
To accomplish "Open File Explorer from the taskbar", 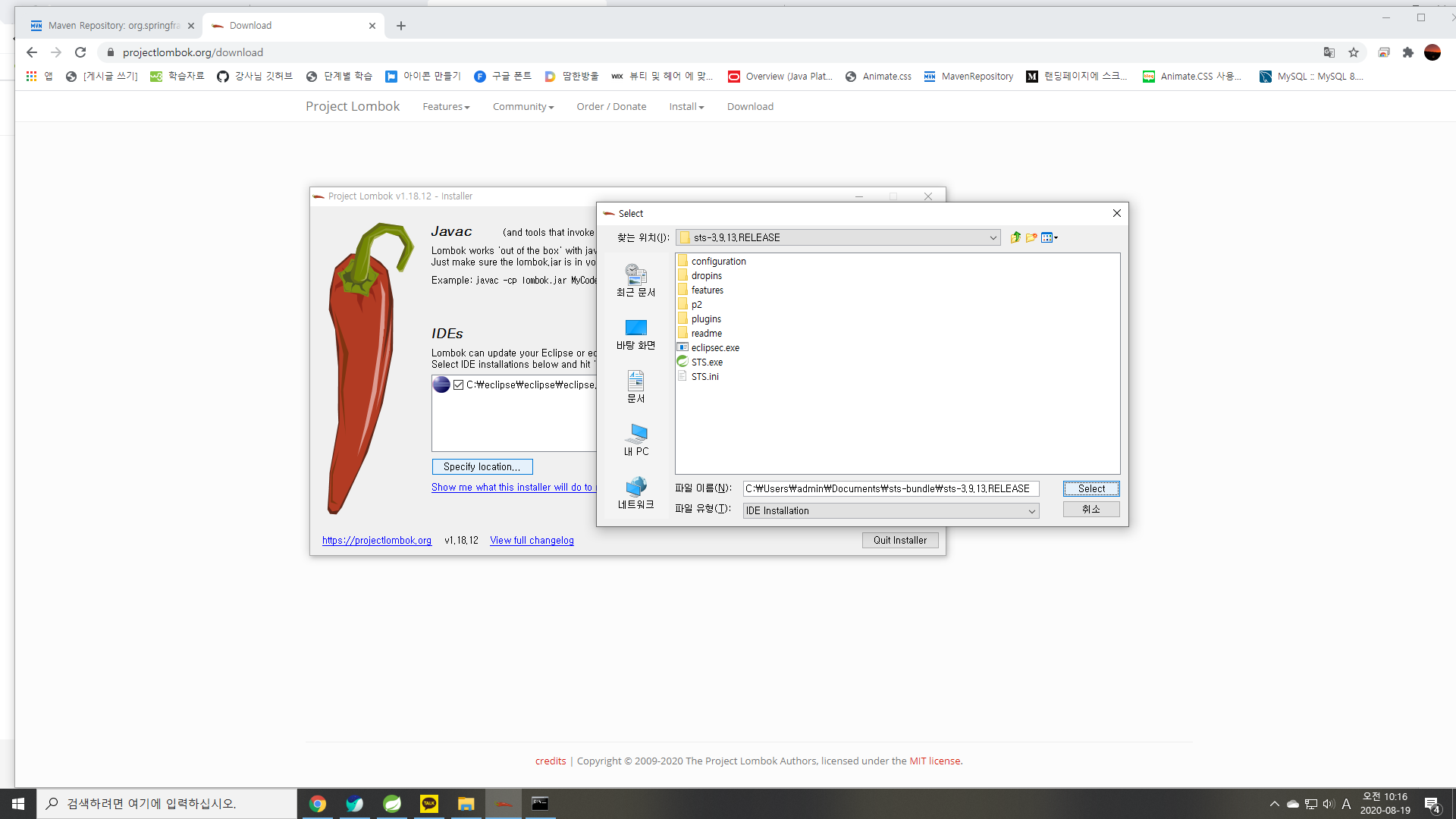I will 466,804.
